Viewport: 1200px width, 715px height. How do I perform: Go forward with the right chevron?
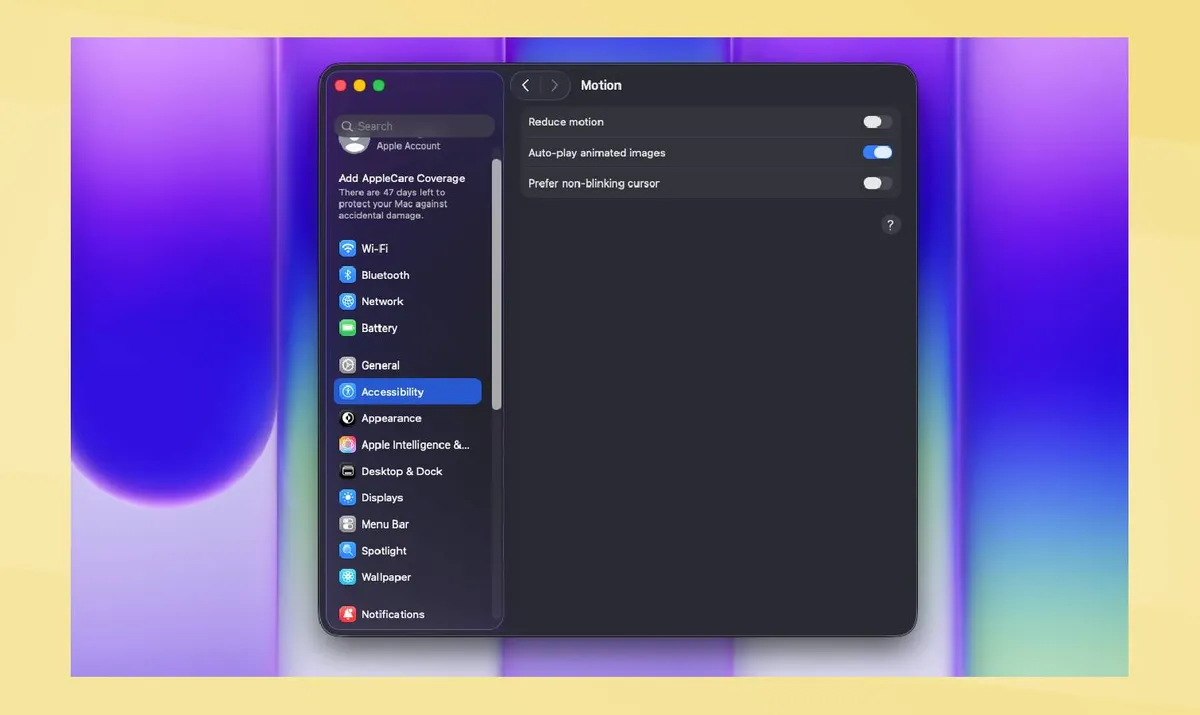point(555,86)
